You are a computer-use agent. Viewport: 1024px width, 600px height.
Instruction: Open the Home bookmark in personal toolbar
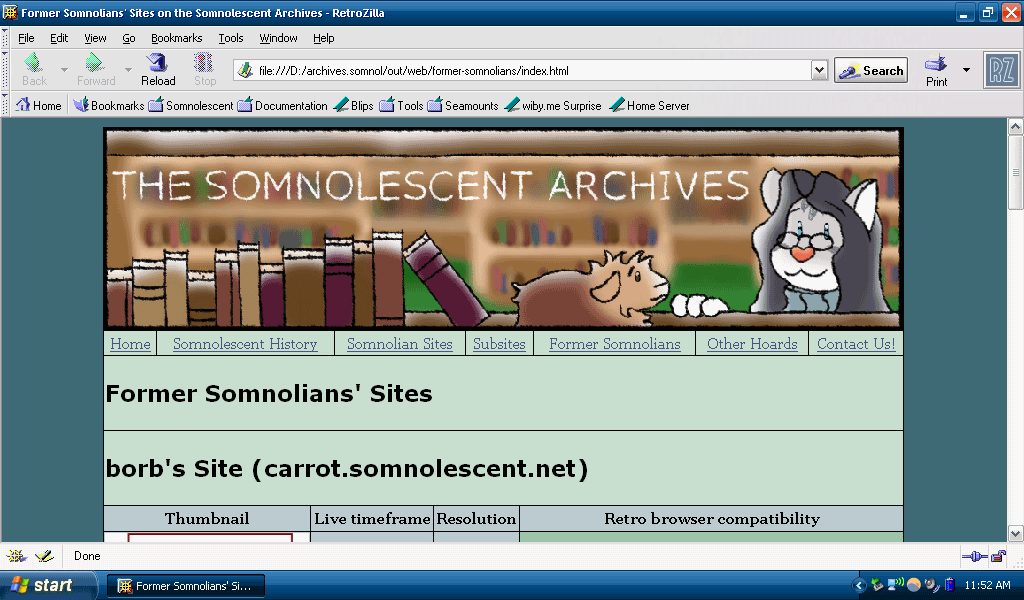pyautogui.click(x=38, y=105)
